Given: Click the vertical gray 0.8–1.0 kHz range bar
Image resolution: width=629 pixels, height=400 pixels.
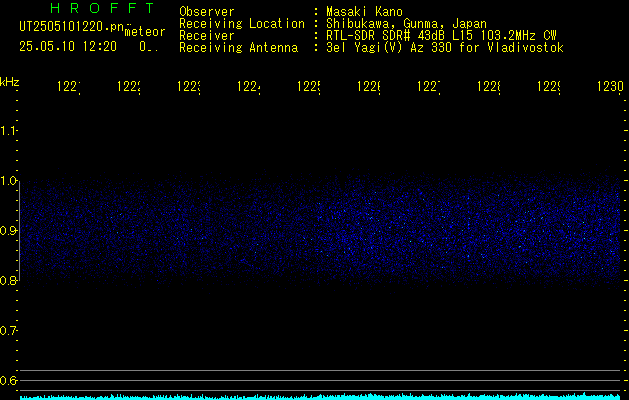Looking at the screenshot, I should coord(19,231).
